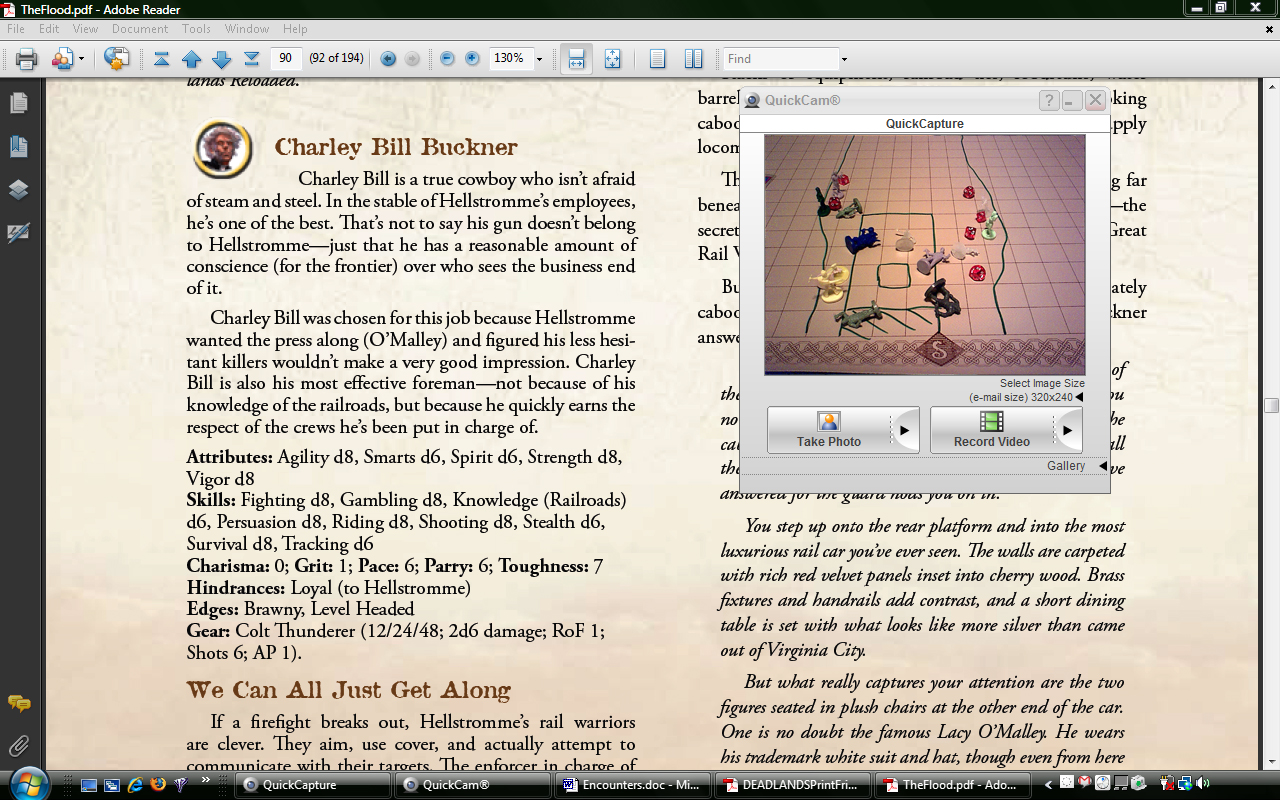Open the collaborate/share toolbar icon
The image size is (1280, 800).
pos(62,59)
